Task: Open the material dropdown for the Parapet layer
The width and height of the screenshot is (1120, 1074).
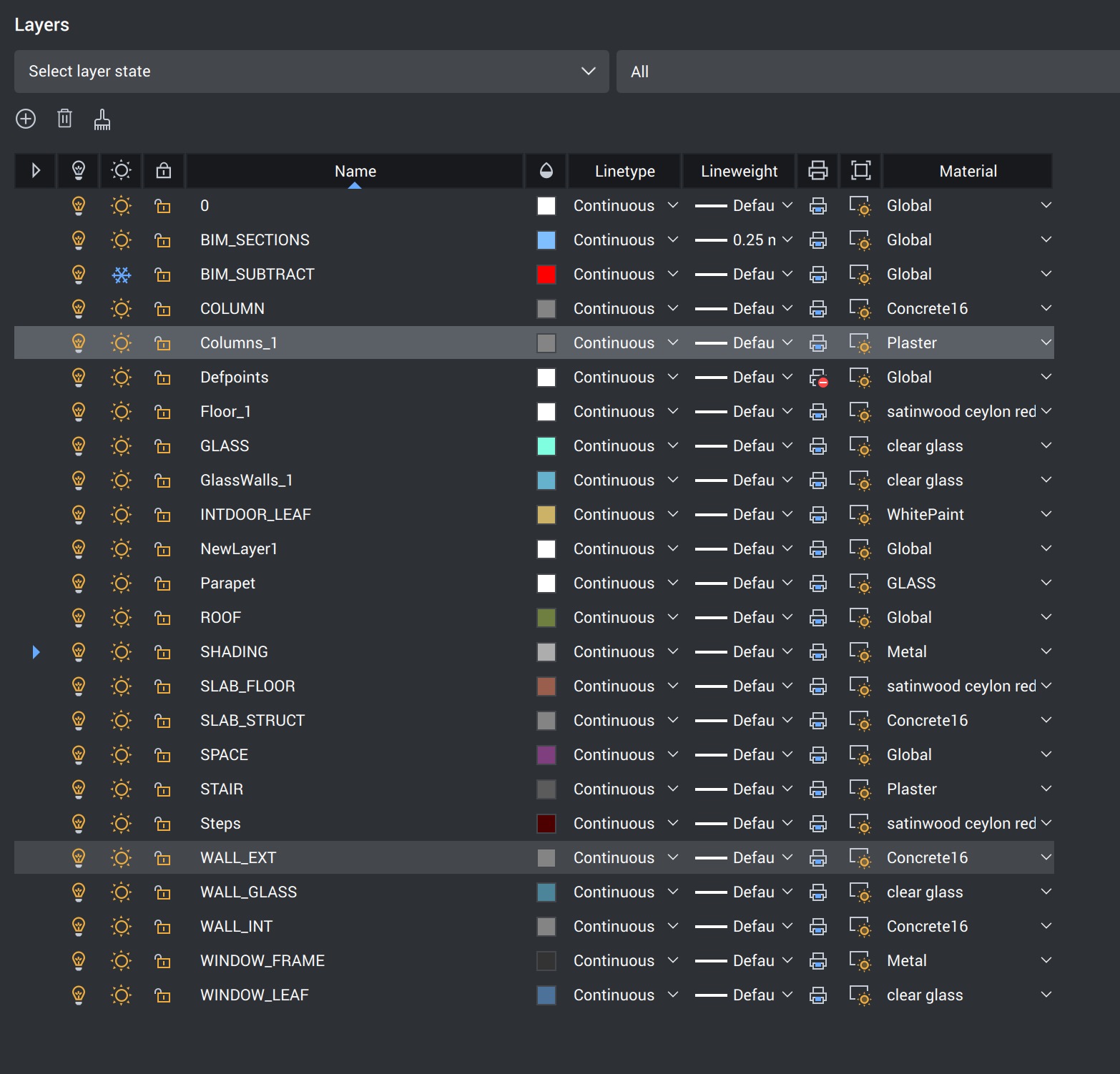Action: click(x=1046, y=583)
